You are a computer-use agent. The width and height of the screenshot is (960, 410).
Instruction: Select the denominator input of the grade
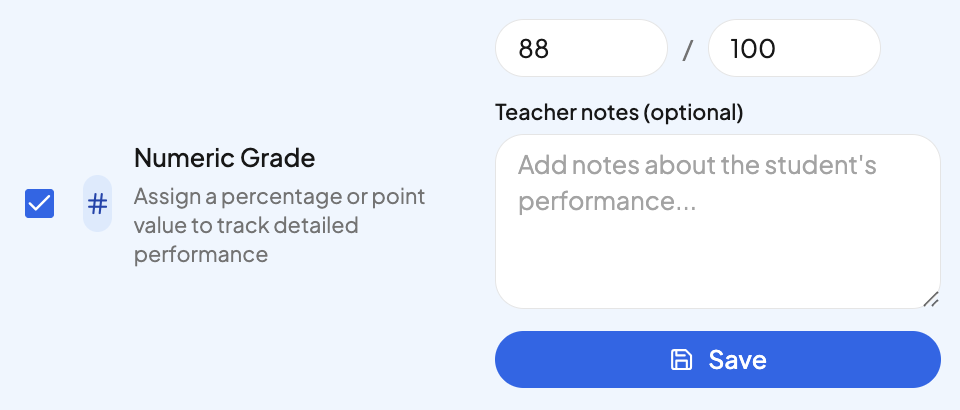click(794, 48)
